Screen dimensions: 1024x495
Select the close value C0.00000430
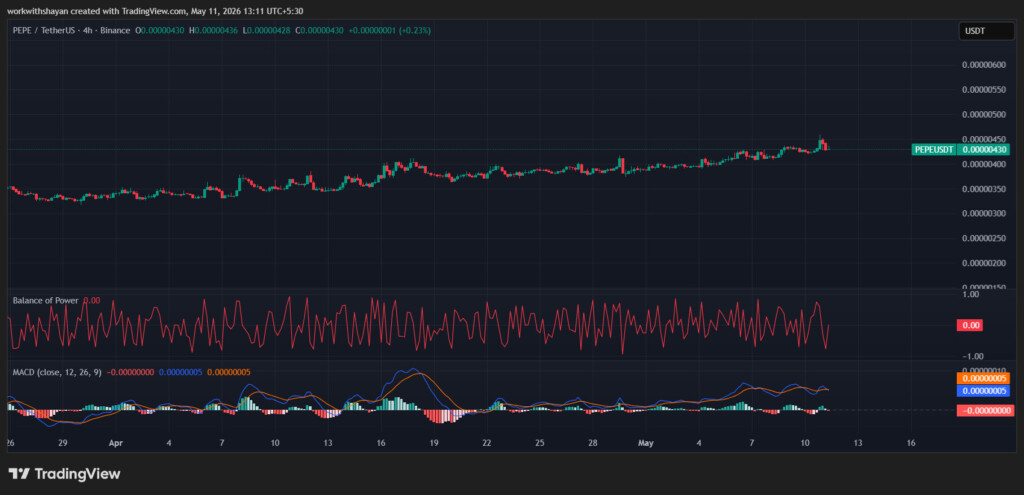click(320, 30)
